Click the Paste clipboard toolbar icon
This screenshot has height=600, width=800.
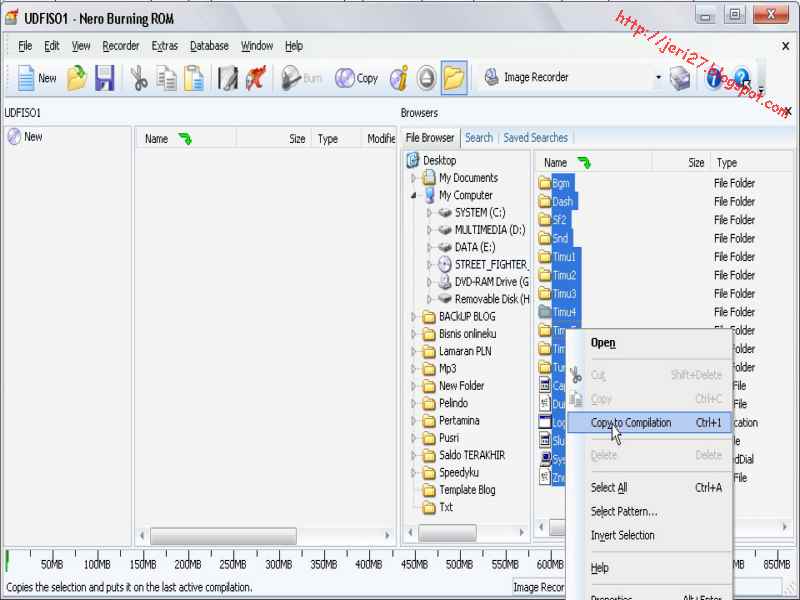pos(194,78)
